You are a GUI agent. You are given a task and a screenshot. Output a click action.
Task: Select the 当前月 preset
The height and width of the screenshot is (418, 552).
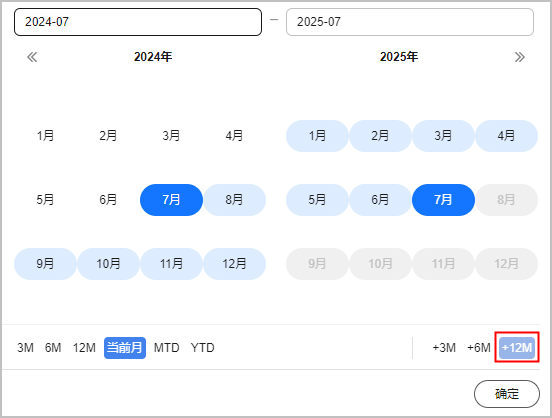tap(125, 348)
